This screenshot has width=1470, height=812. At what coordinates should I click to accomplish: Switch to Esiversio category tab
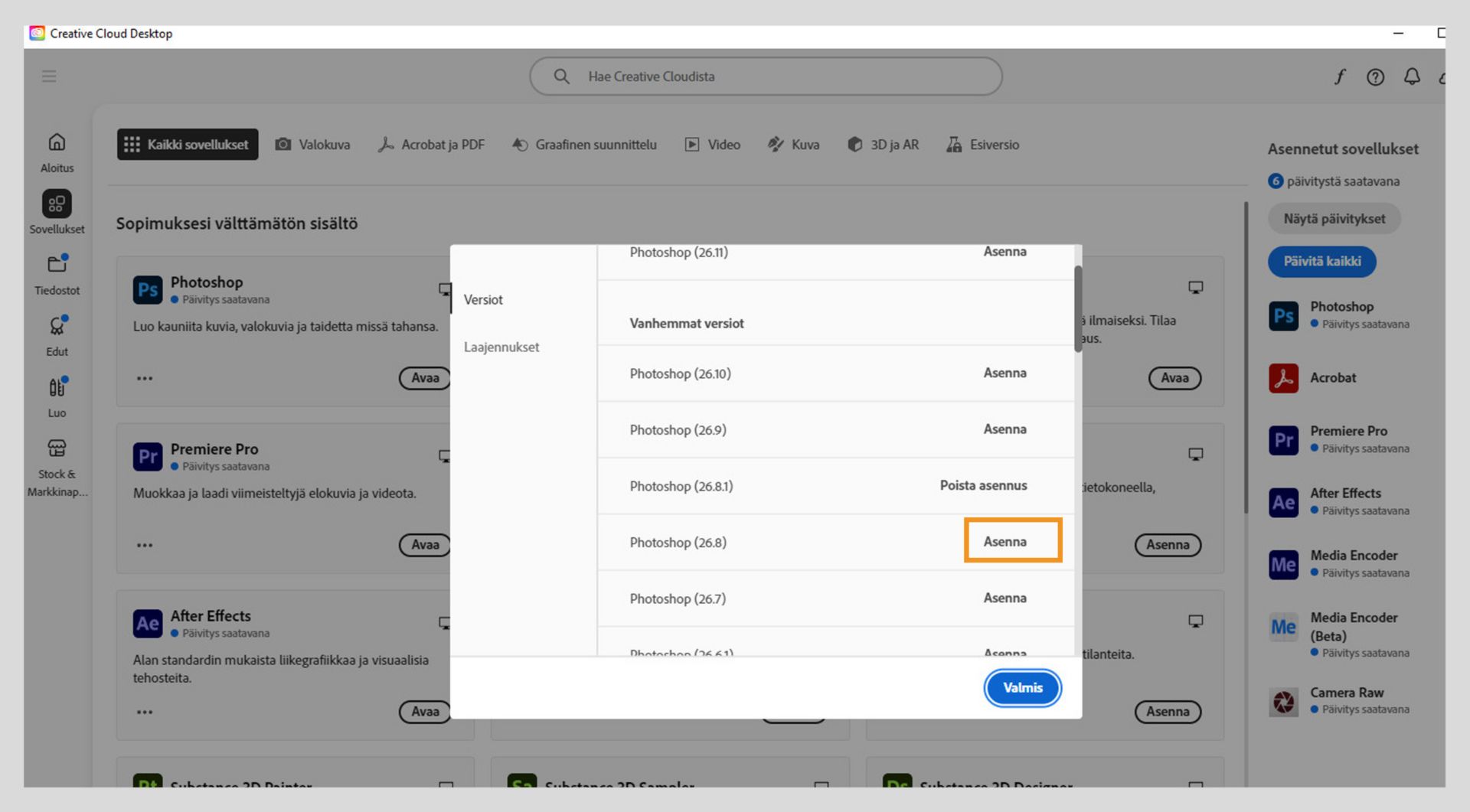[983, 145]
